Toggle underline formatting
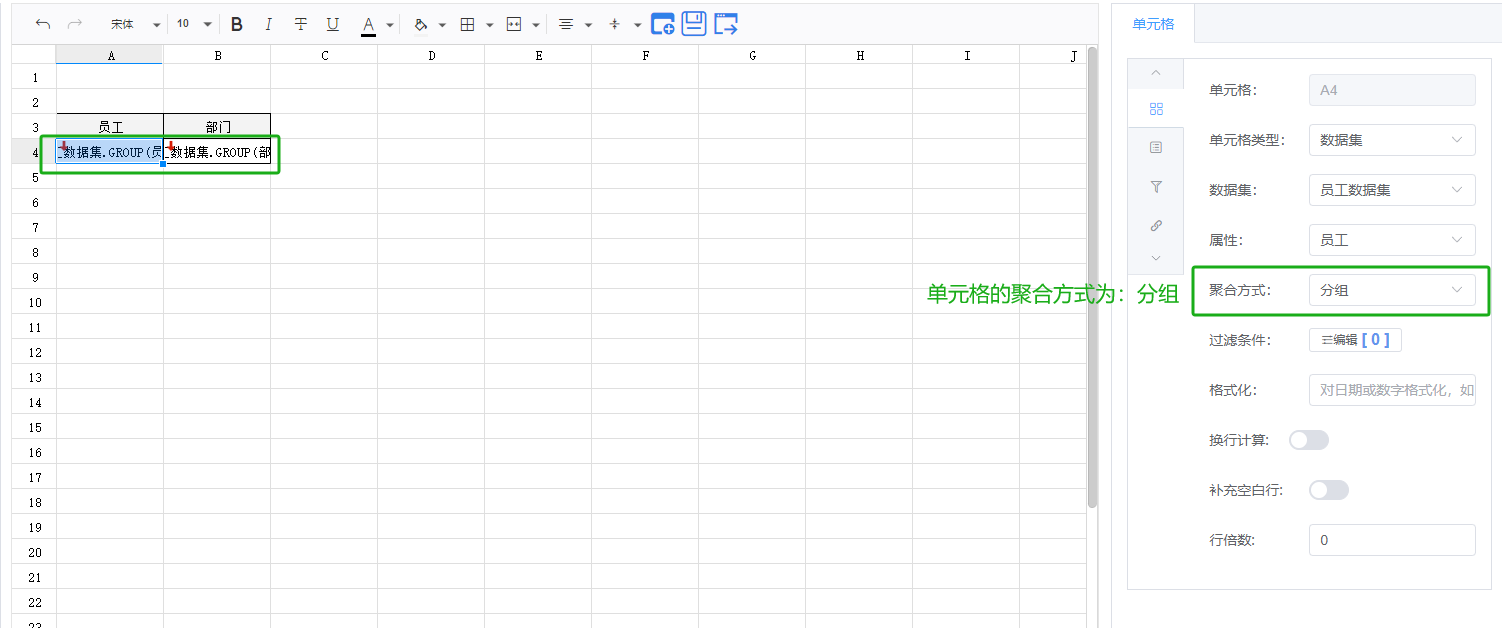This screenshot has width=1502, height=628. [333, 24]
